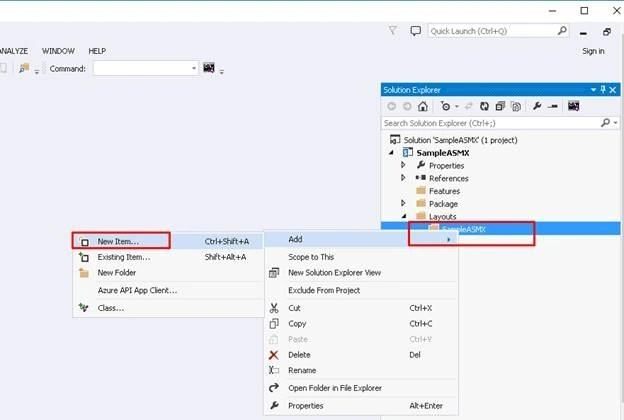Open the toolbar overflow options next to camera icon
This screenshot has width=624, height=420.
(x=222, y=71)
